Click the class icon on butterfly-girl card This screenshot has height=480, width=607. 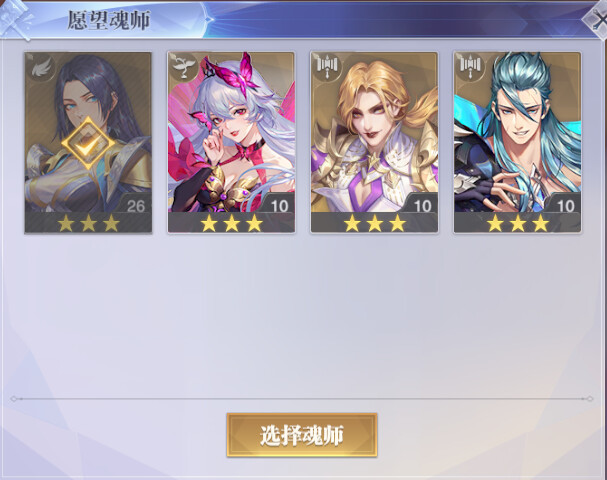(183, 67)
